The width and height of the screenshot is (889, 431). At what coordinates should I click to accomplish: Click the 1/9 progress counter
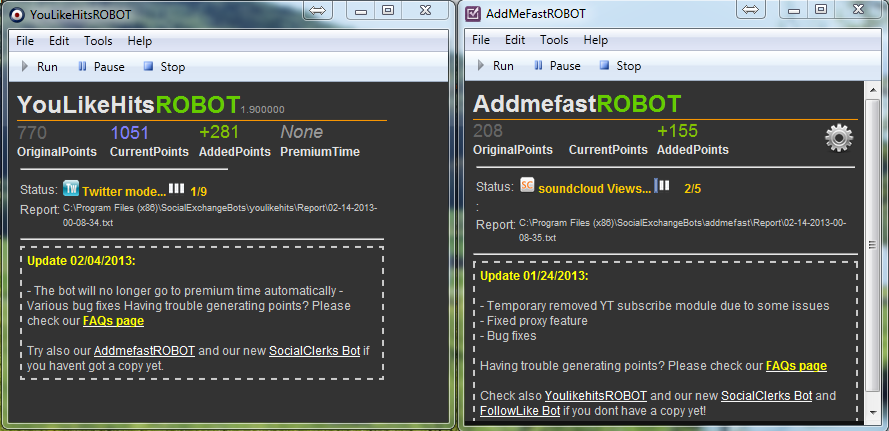pyautogui.click(x=199, y=191)
